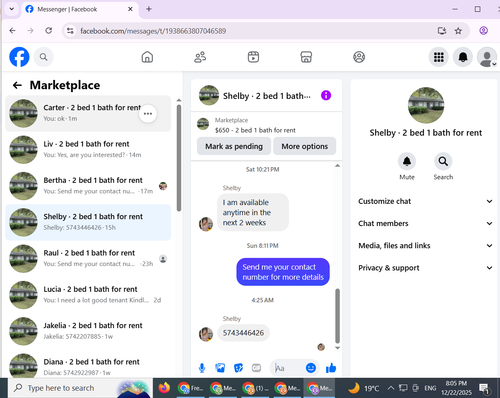Screen dimensions: 500x398
Task: Open the purple conversation info icon
Action: pyautogui.click(x=326, y=95)
